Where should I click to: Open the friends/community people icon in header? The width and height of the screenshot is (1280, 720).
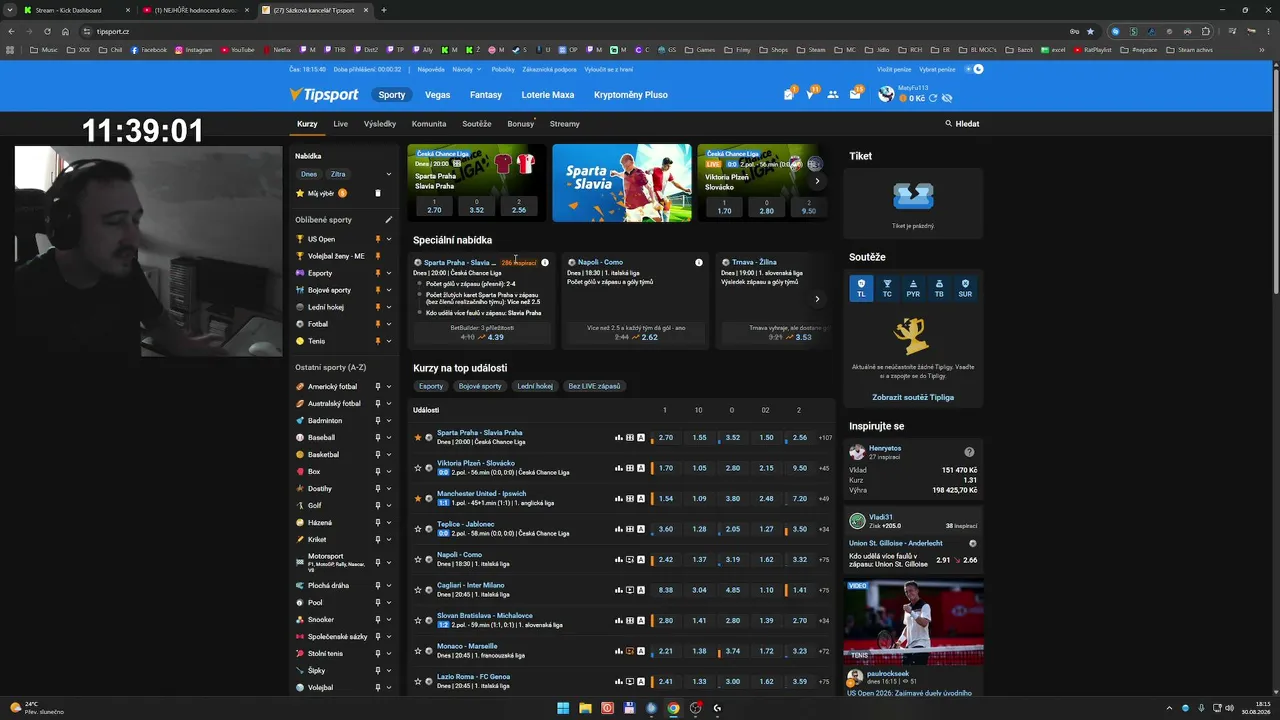click(x=833, y=94)
